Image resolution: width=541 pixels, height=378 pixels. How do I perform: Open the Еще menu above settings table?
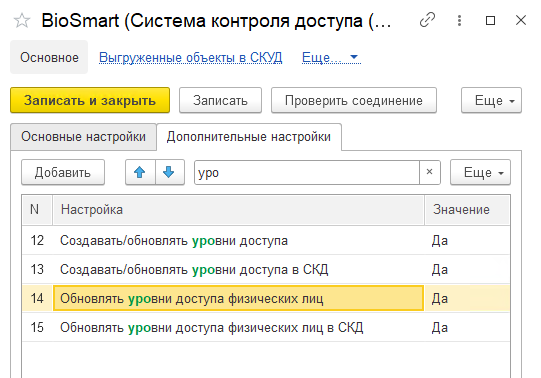[x=480, y=172]
